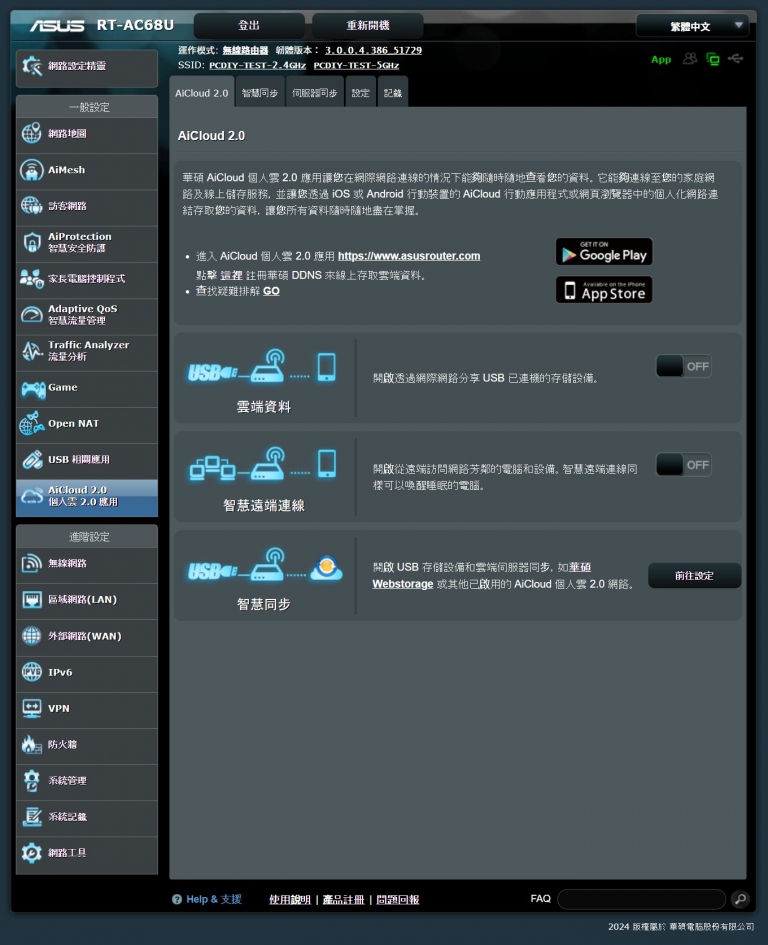Screen dimensions: 768x945
Task: Open the 繁體中文 language dropdown
Action: (692, 26)
